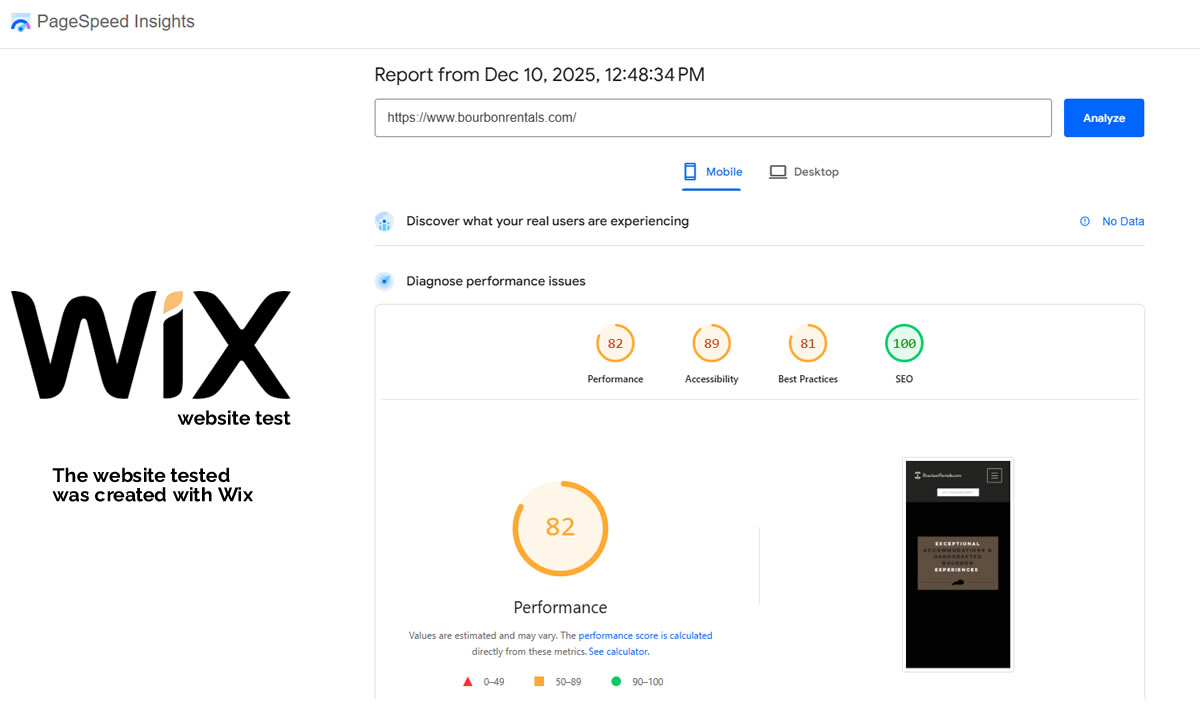Click the diagnose performance issues icon
Screen dimensions: 1200x708
click(x=384, y=281)
